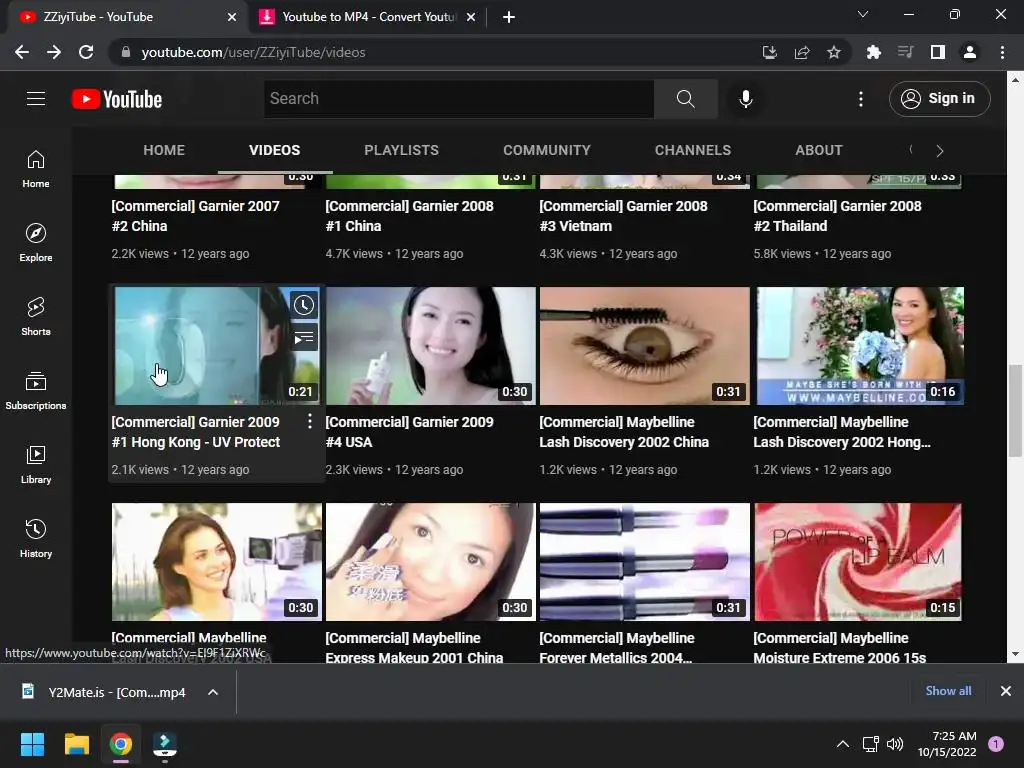This screenshot has width=1024, height=768.
Task: Expand download item options for Y2Mate mp4
Action: click(213, 692)
